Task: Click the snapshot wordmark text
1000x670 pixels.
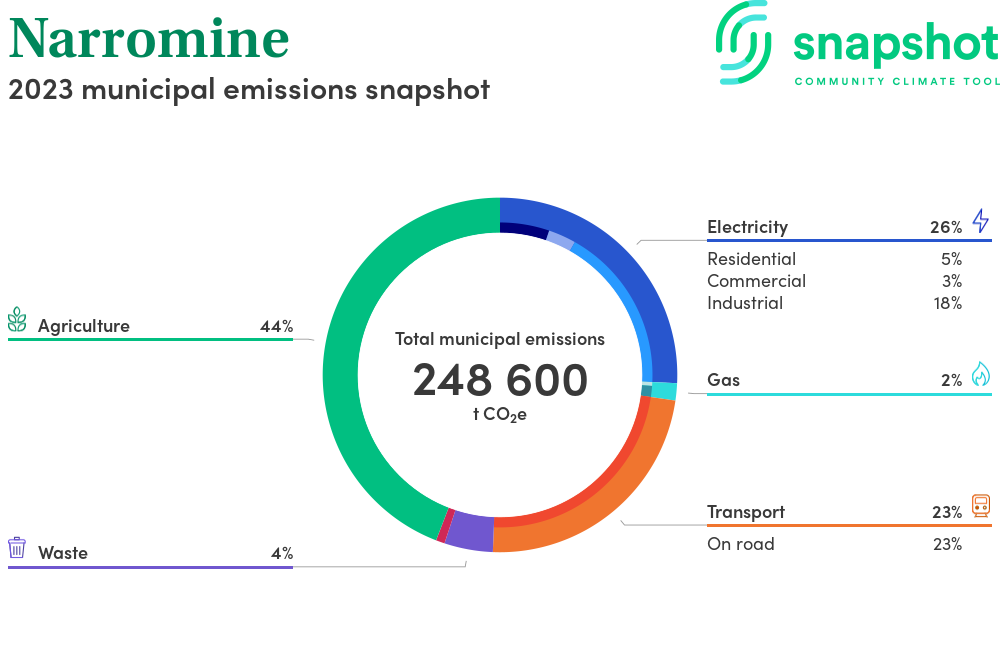Action: pyautogui.click(x=895, y=43)
